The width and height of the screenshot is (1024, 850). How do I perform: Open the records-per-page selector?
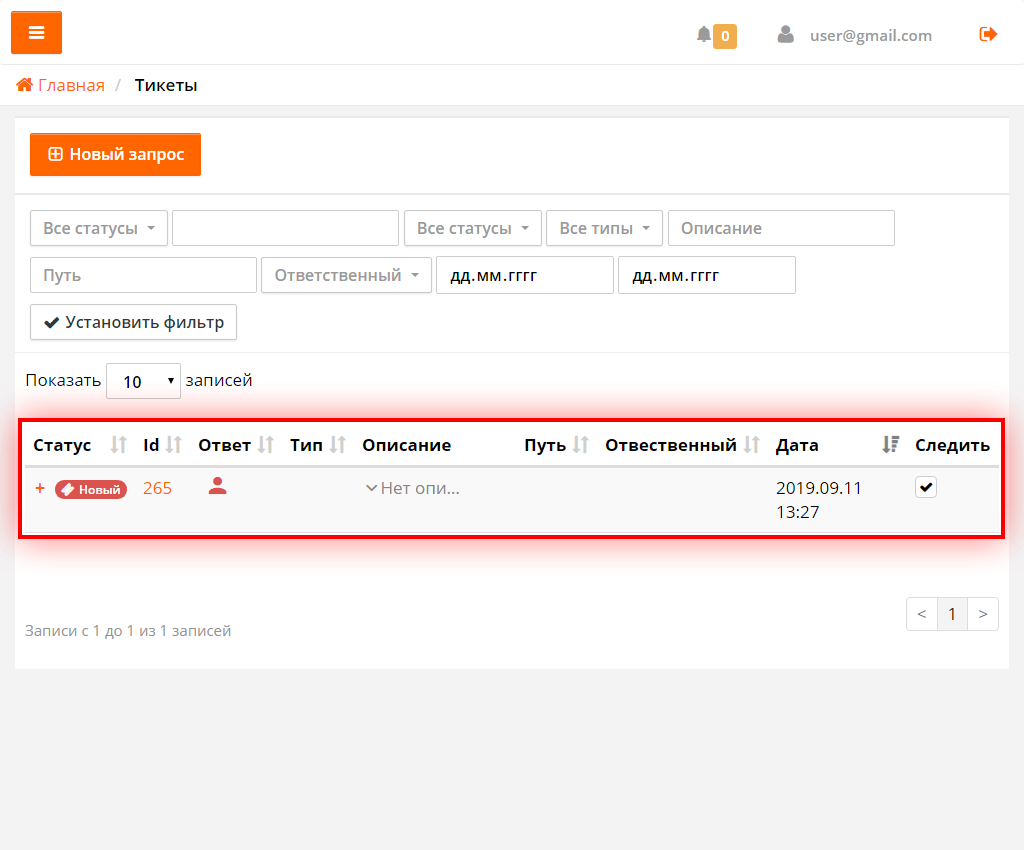click(143, 381)
